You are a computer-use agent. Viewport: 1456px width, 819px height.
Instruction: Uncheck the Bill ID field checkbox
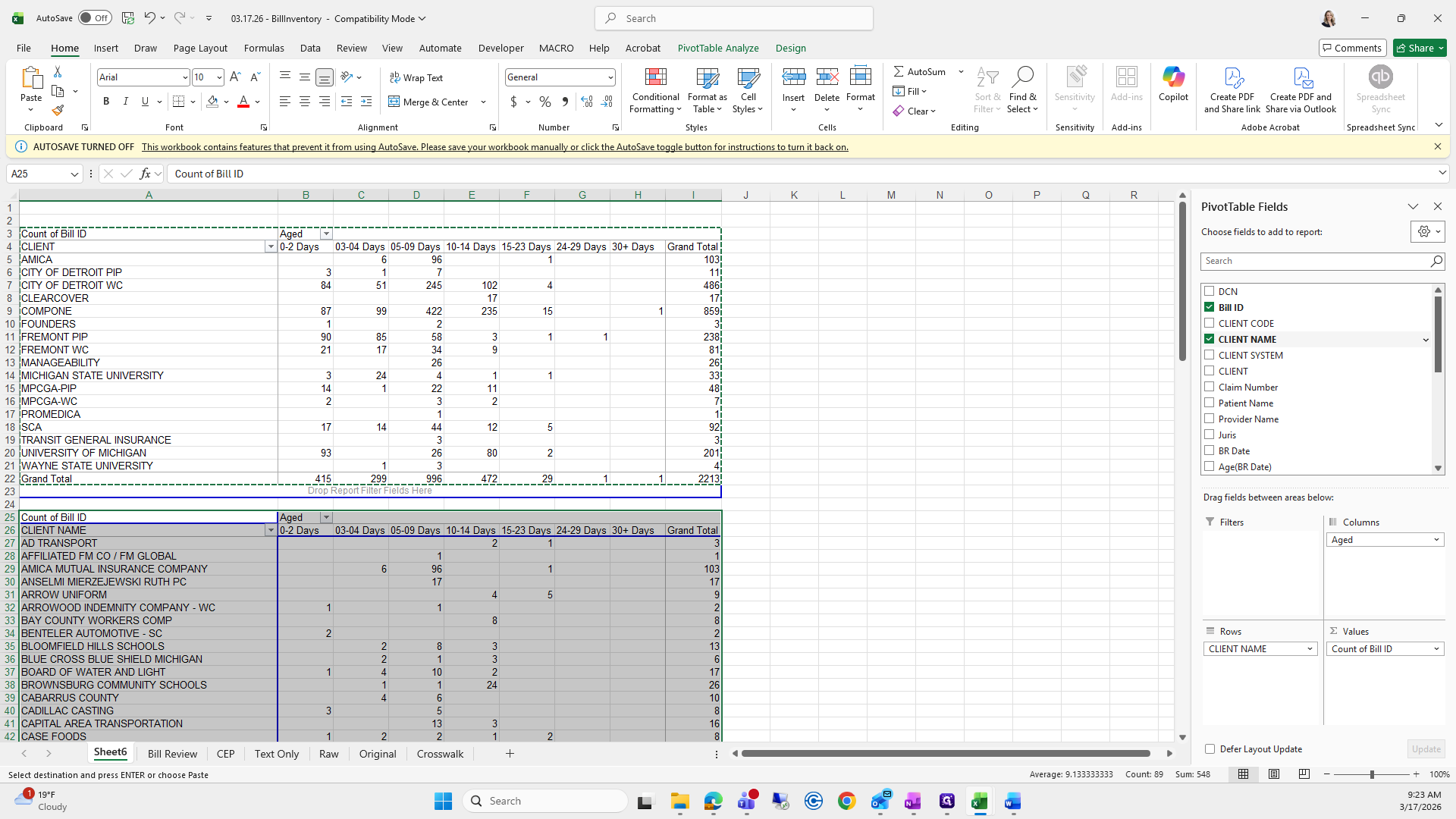tap(1209, 307)
